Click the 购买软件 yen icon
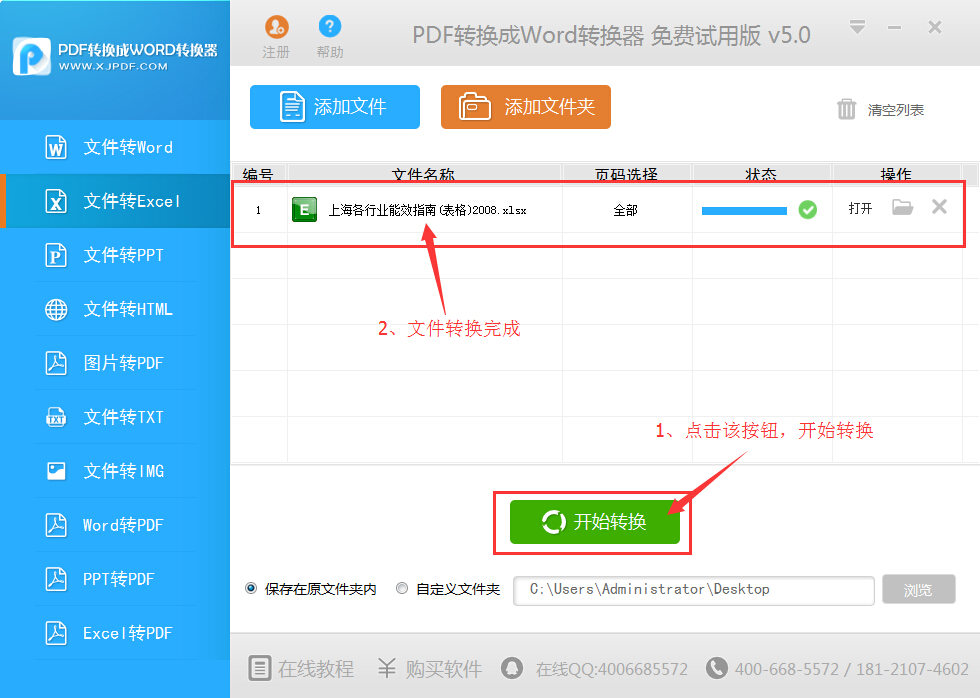Screen dimensions: 980x698 coord(387,668)
